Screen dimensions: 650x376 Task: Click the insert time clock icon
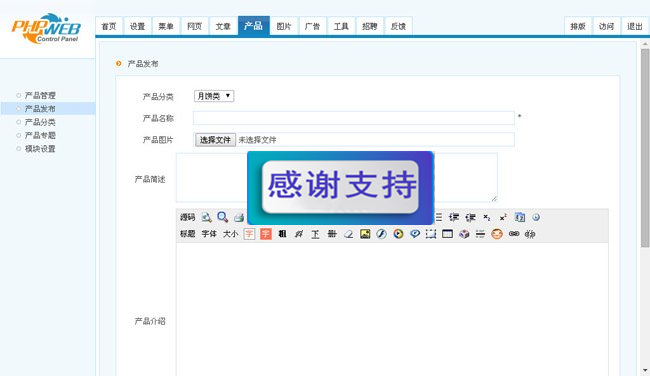(x=536, y=217)
